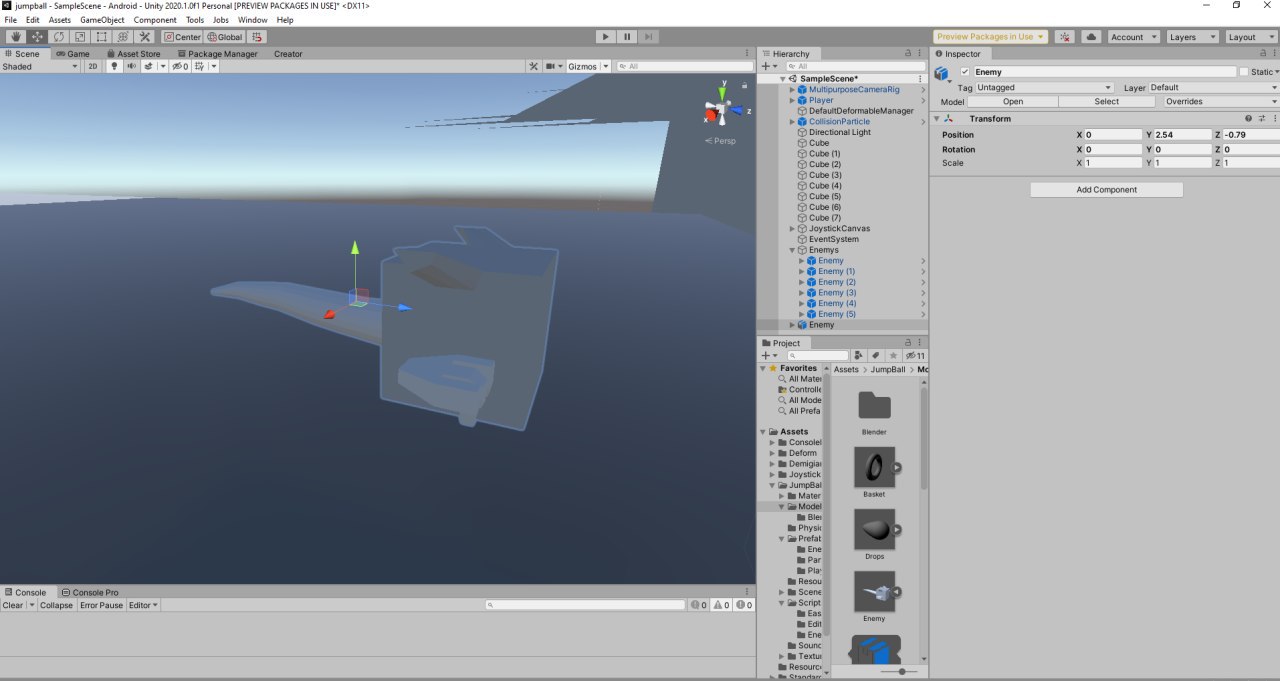Toggle the grid snapping icon in the toolbar

(x=258, y=37)
